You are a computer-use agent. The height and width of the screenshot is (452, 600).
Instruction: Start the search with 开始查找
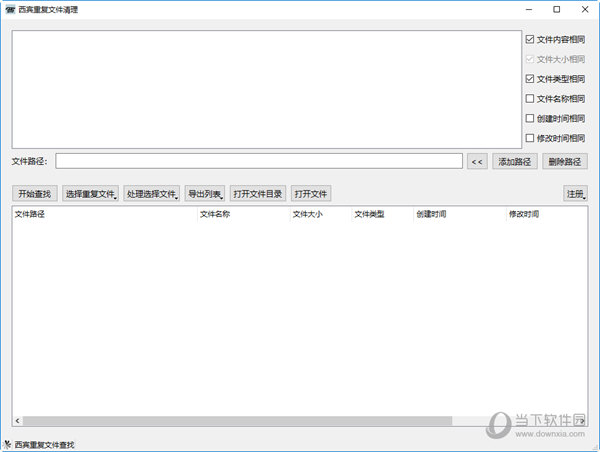click(35, 194)
